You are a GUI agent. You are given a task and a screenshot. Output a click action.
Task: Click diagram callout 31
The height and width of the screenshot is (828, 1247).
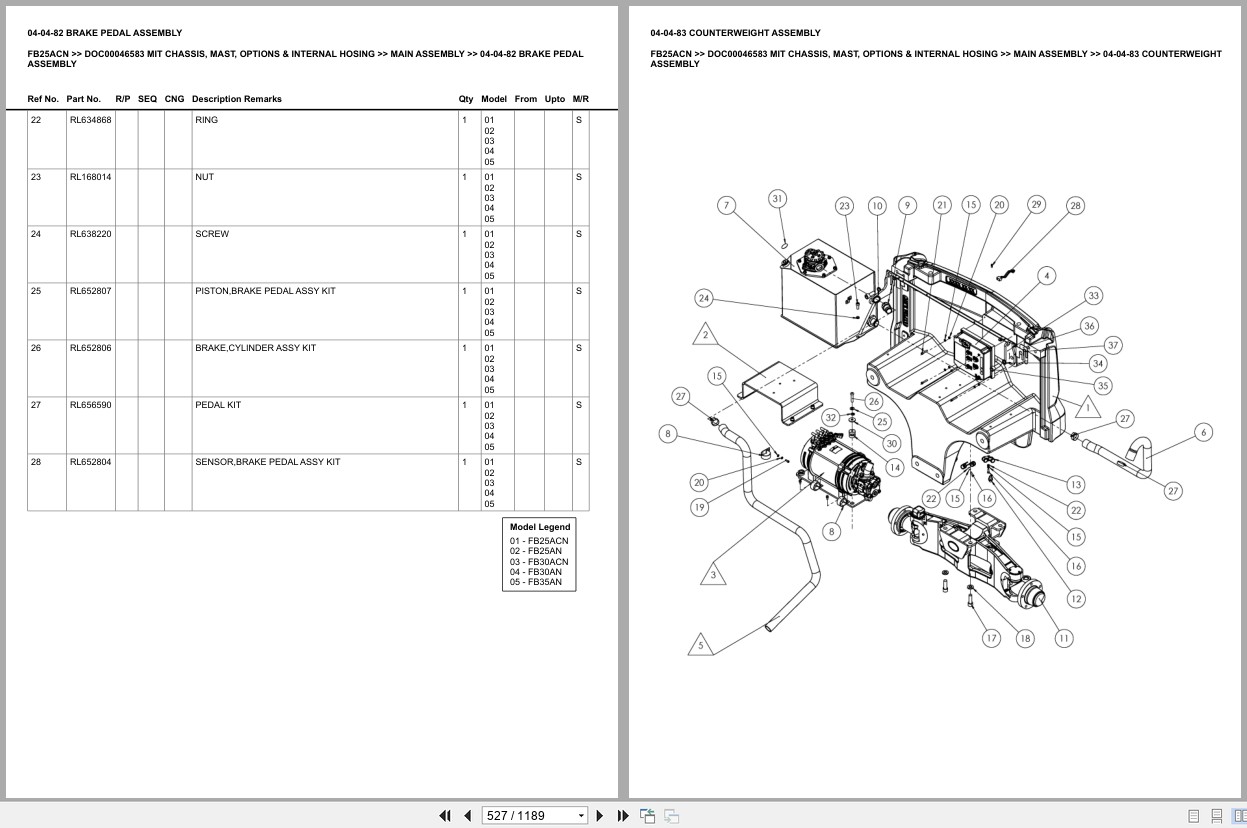tap(778, 199)
